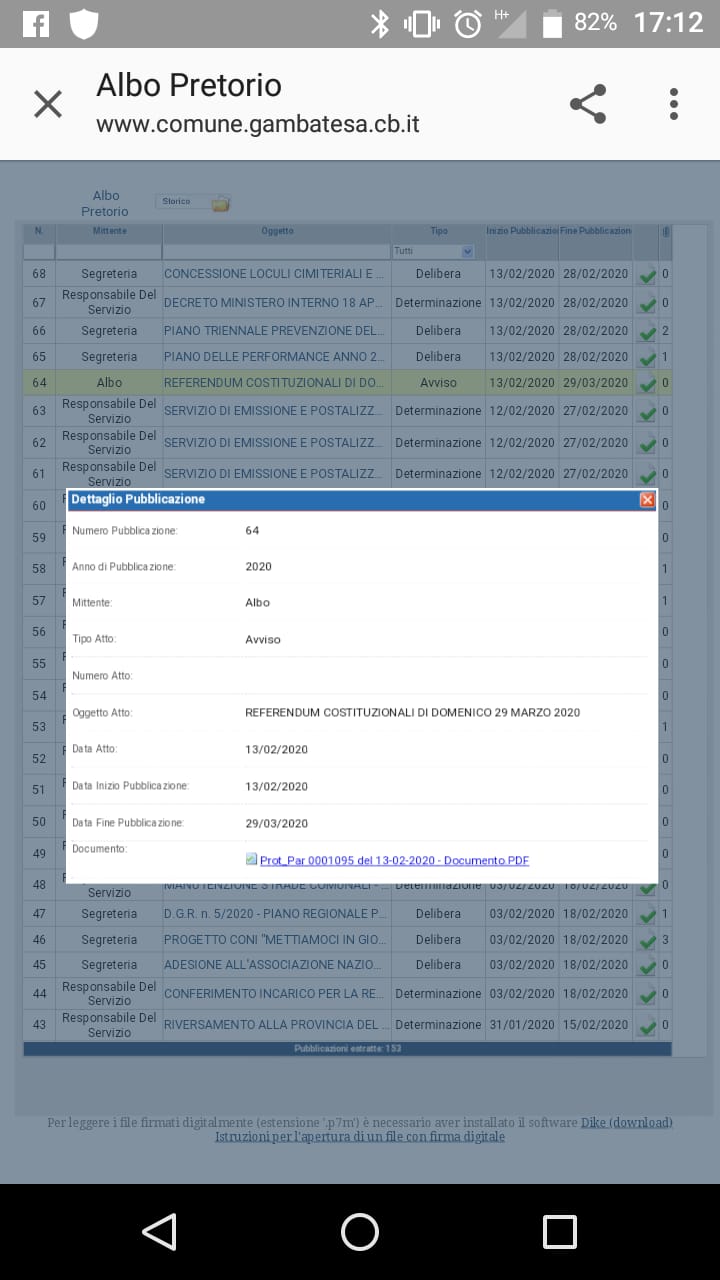
Task: Click green checkmark icon in row 62
Action: click(x=647, y=443)
